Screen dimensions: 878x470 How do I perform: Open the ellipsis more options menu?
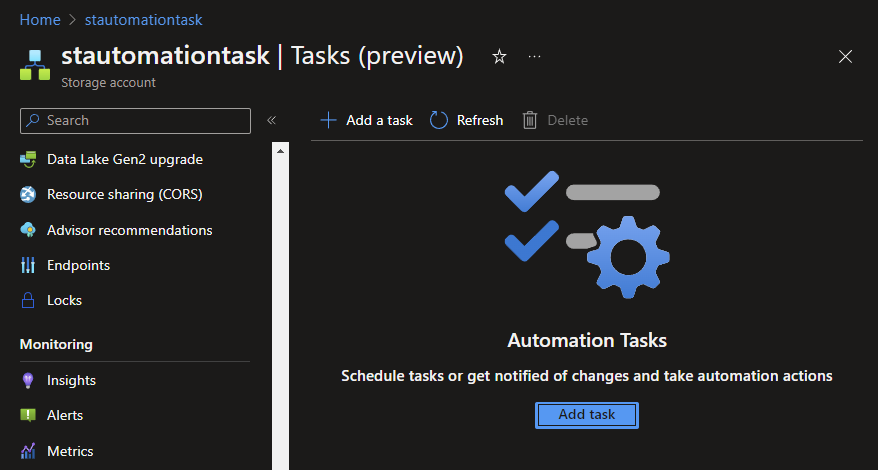[x=535, y=57]
